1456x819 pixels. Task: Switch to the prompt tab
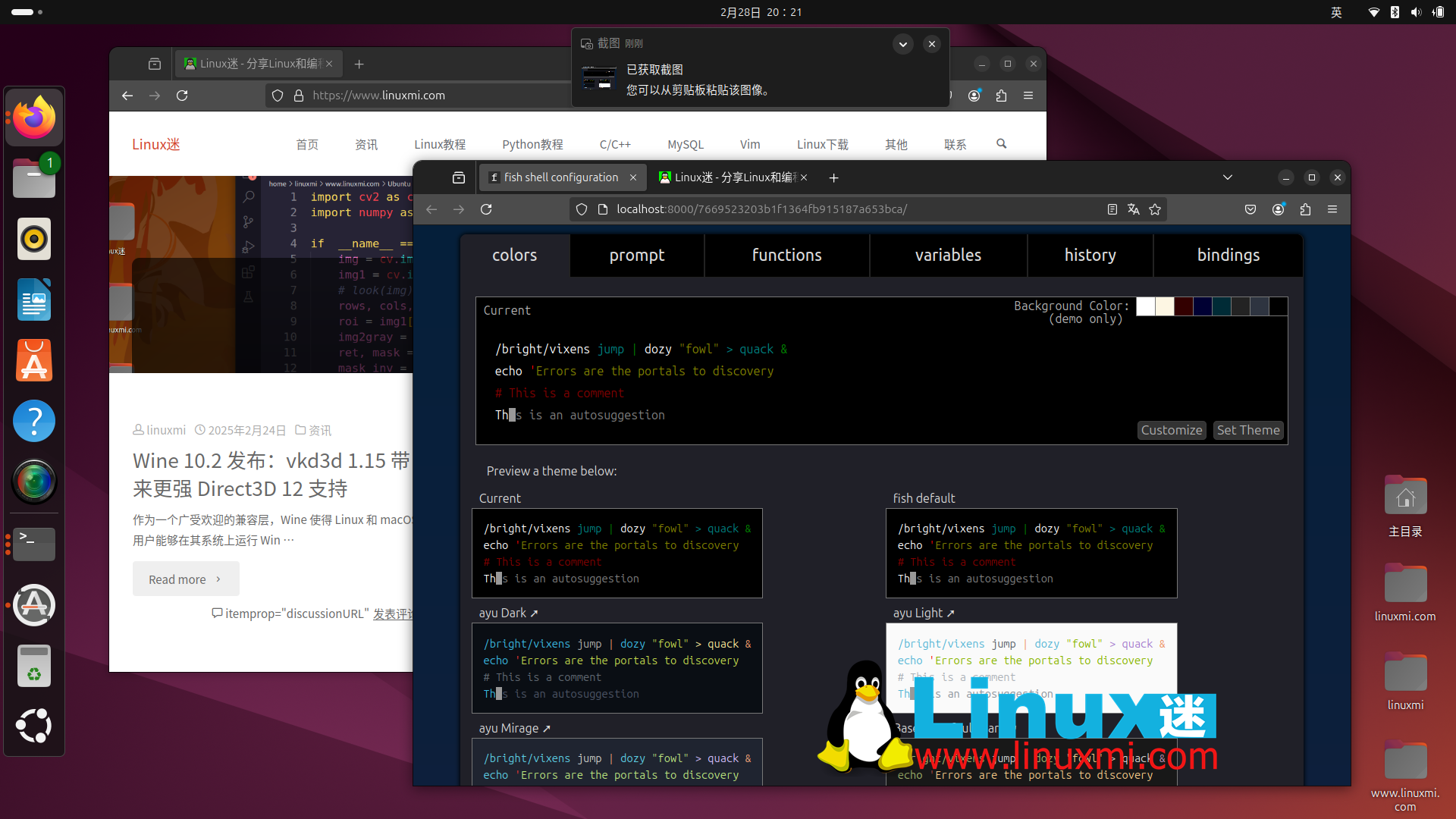(x=637, y=256)
